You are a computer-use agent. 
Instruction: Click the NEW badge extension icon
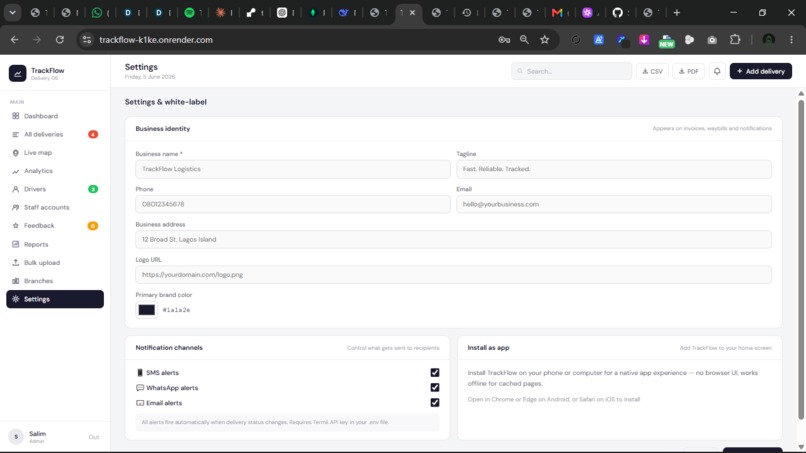667,41
